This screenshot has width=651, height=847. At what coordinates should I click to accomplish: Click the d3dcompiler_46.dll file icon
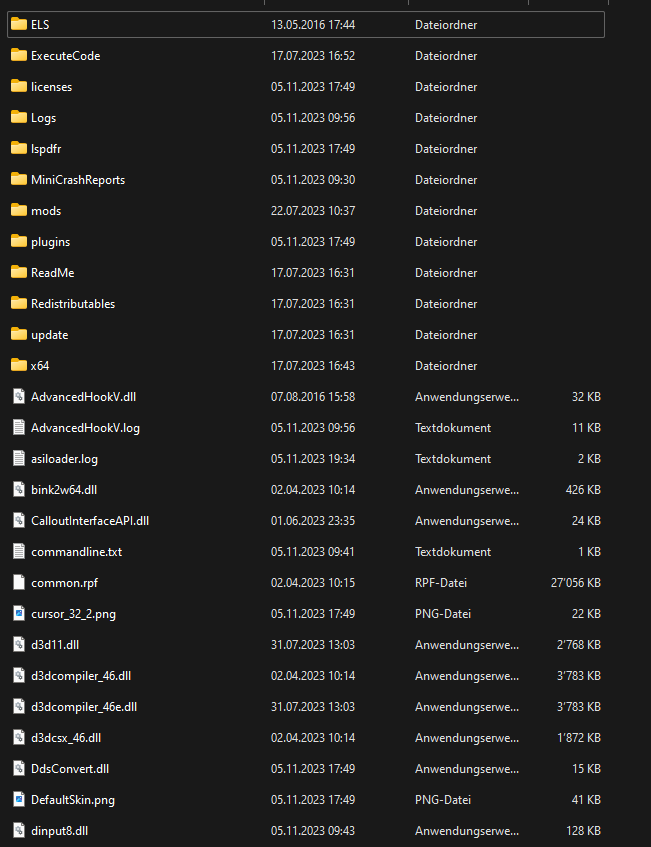(x=19, y=675)
